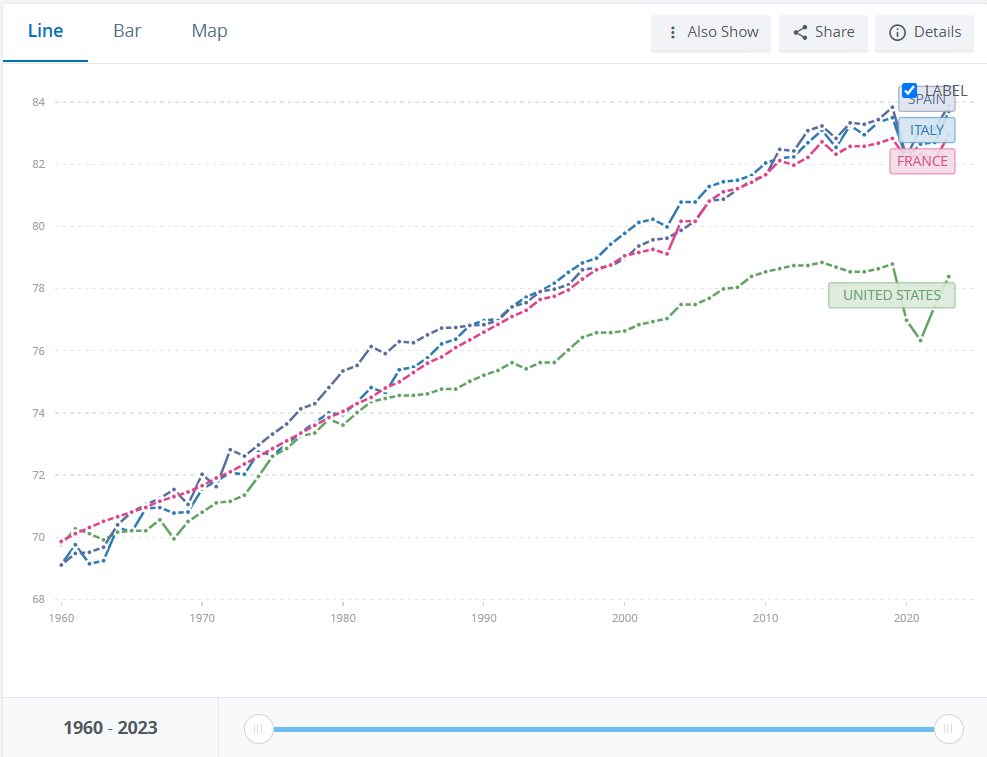Click the right slider handle grip icon

(948, 729)
